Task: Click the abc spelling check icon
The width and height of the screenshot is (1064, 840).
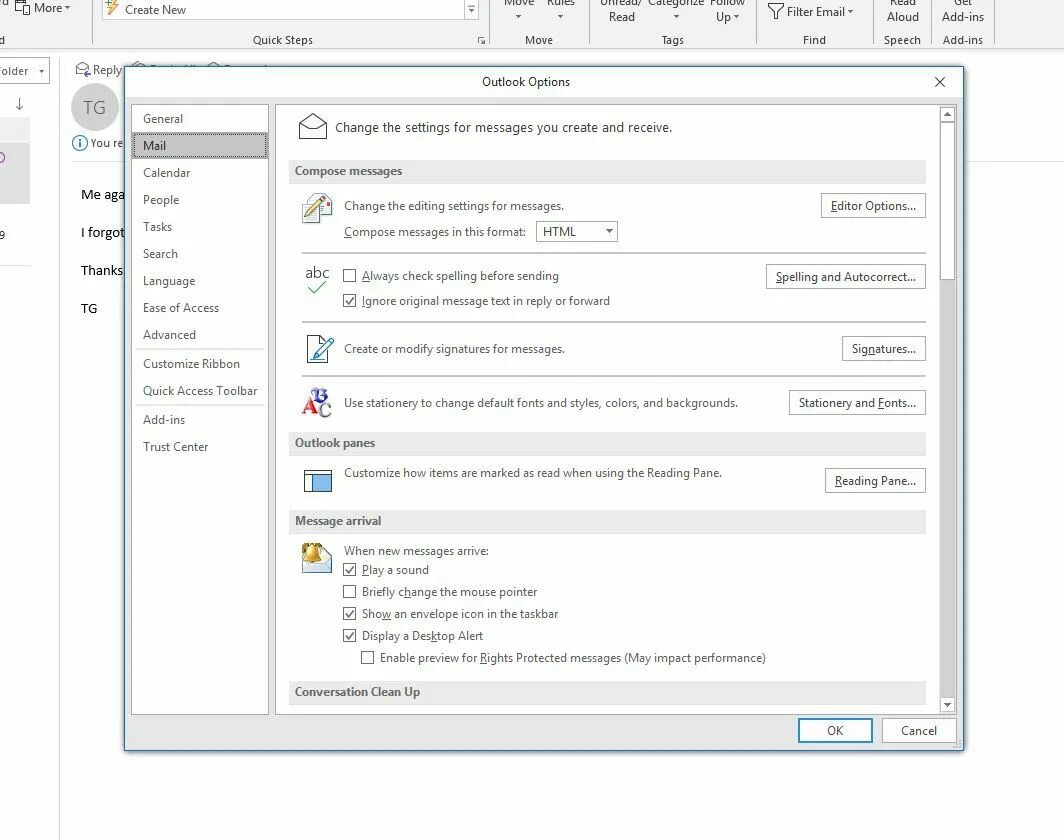Action: point(317,279)
